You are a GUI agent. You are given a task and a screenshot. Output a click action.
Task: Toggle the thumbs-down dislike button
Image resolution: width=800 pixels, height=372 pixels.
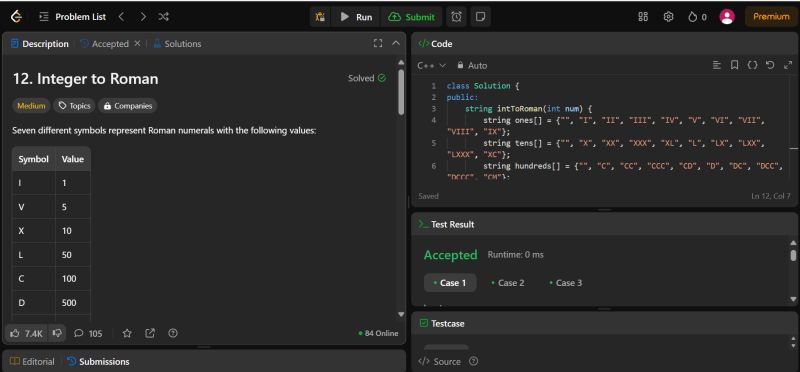coord(57,333)
